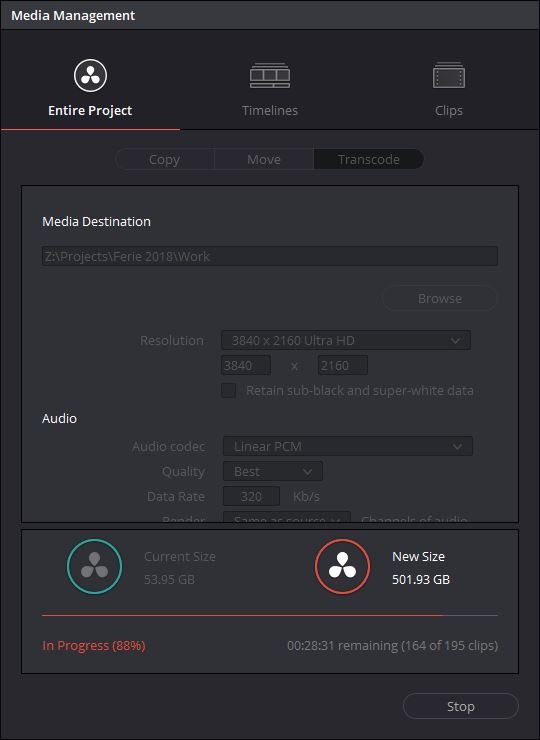The width and height of the screenshot is (540, 740).
Task: Click the Browse button
Action: (x=439, y=298)
